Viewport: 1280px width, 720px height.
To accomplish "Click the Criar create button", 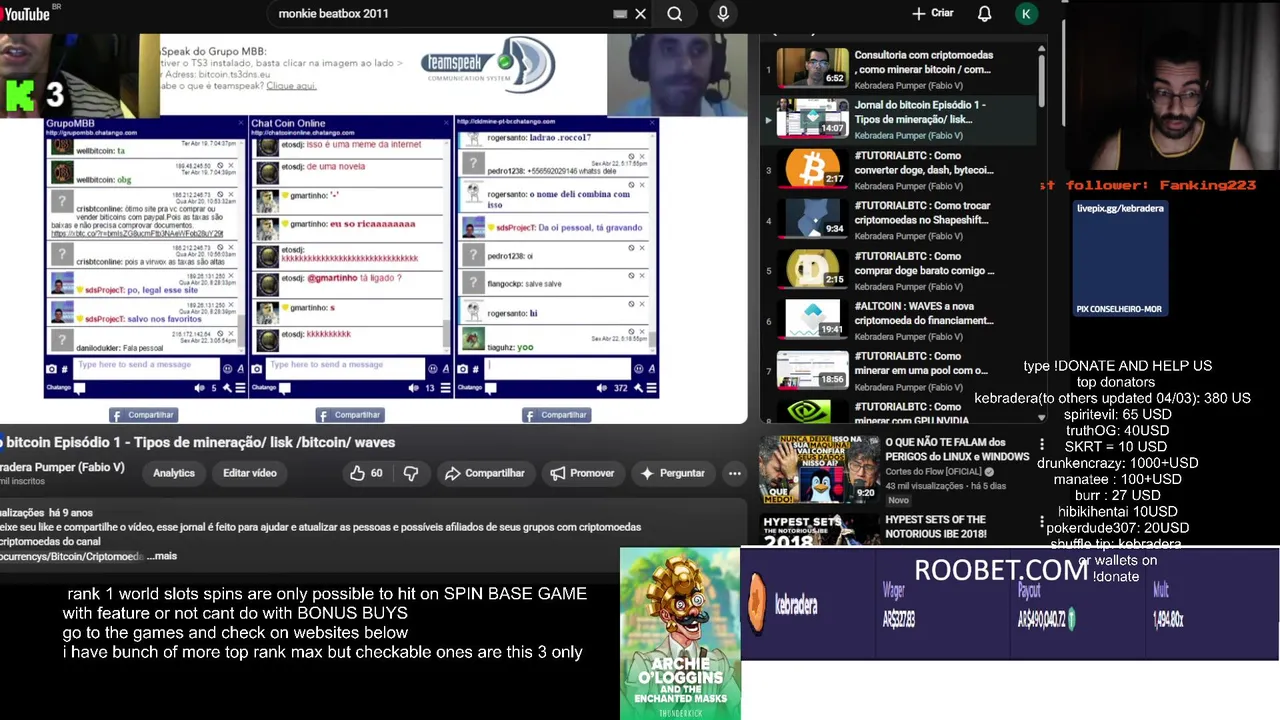I will click(932, 14).
